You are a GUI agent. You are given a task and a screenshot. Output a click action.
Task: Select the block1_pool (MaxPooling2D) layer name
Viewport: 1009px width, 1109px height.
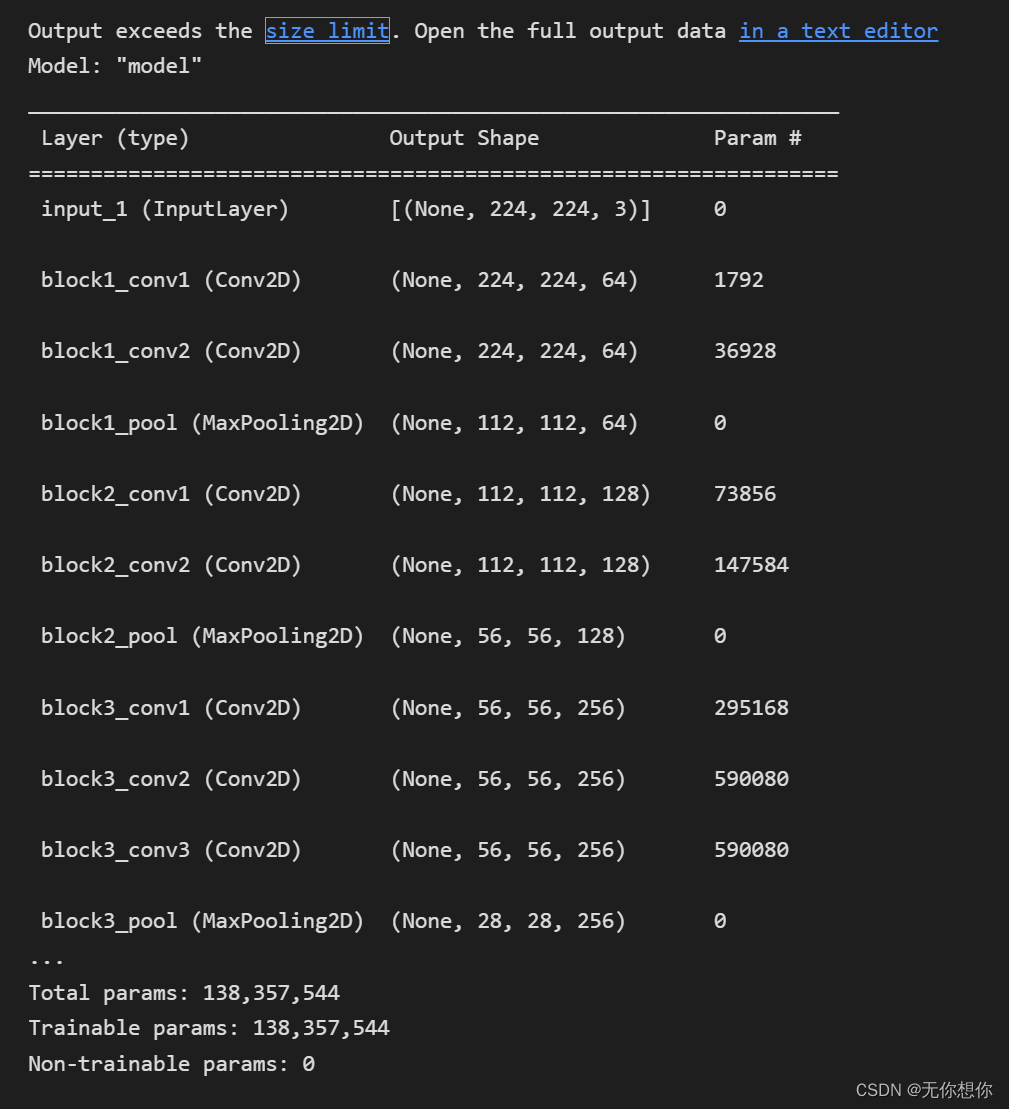pyautogui.click(x=202, y=423)
